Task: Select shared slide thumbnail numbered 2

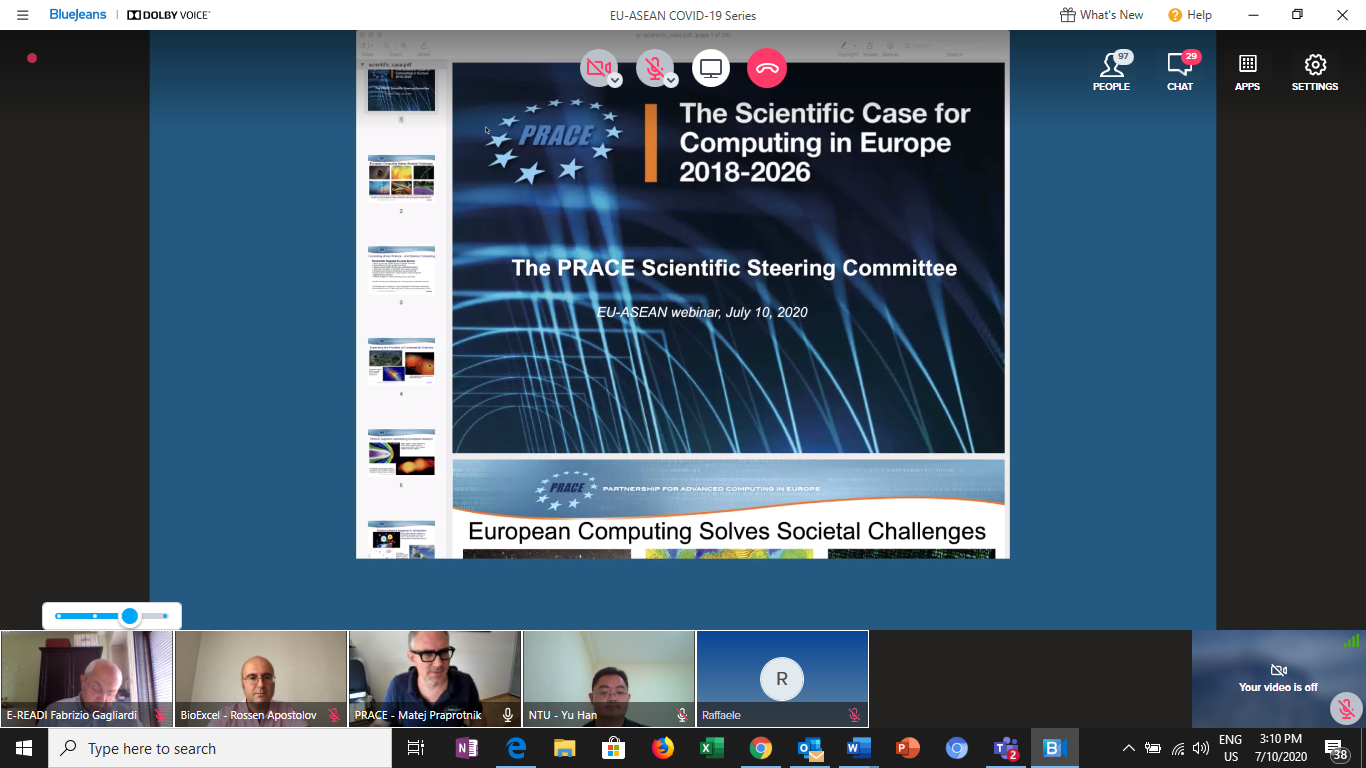Action: 401,179
